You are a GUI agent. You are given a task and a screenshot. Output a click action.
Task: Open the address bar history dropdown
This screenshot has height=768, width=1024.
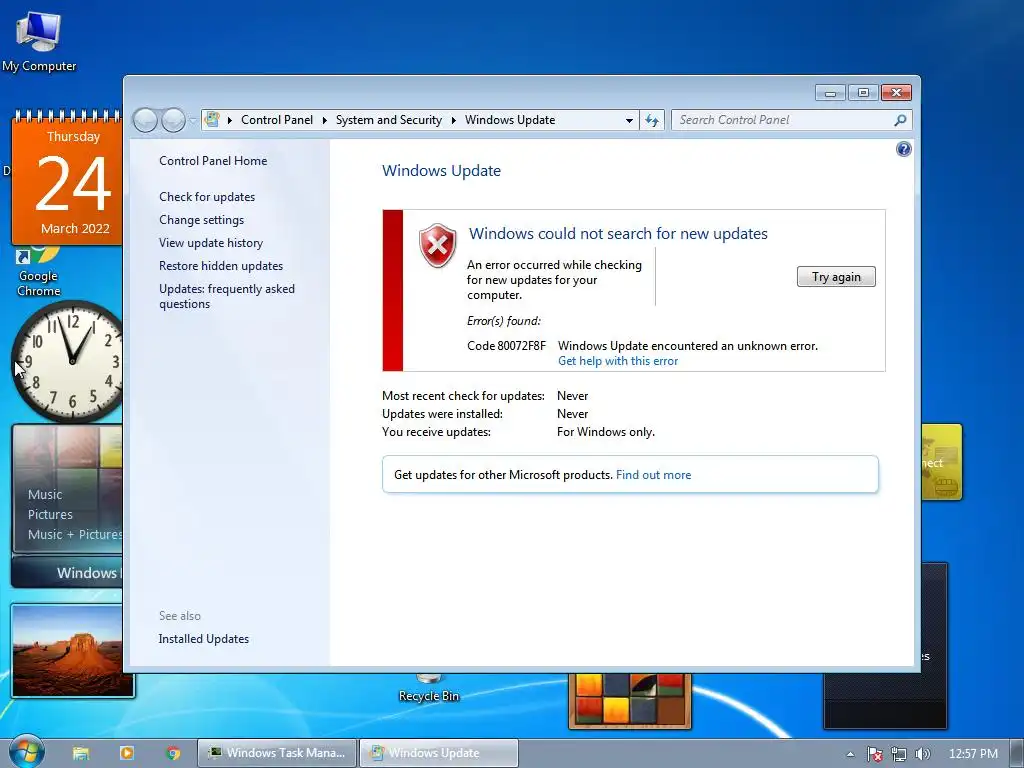(629, 120)
